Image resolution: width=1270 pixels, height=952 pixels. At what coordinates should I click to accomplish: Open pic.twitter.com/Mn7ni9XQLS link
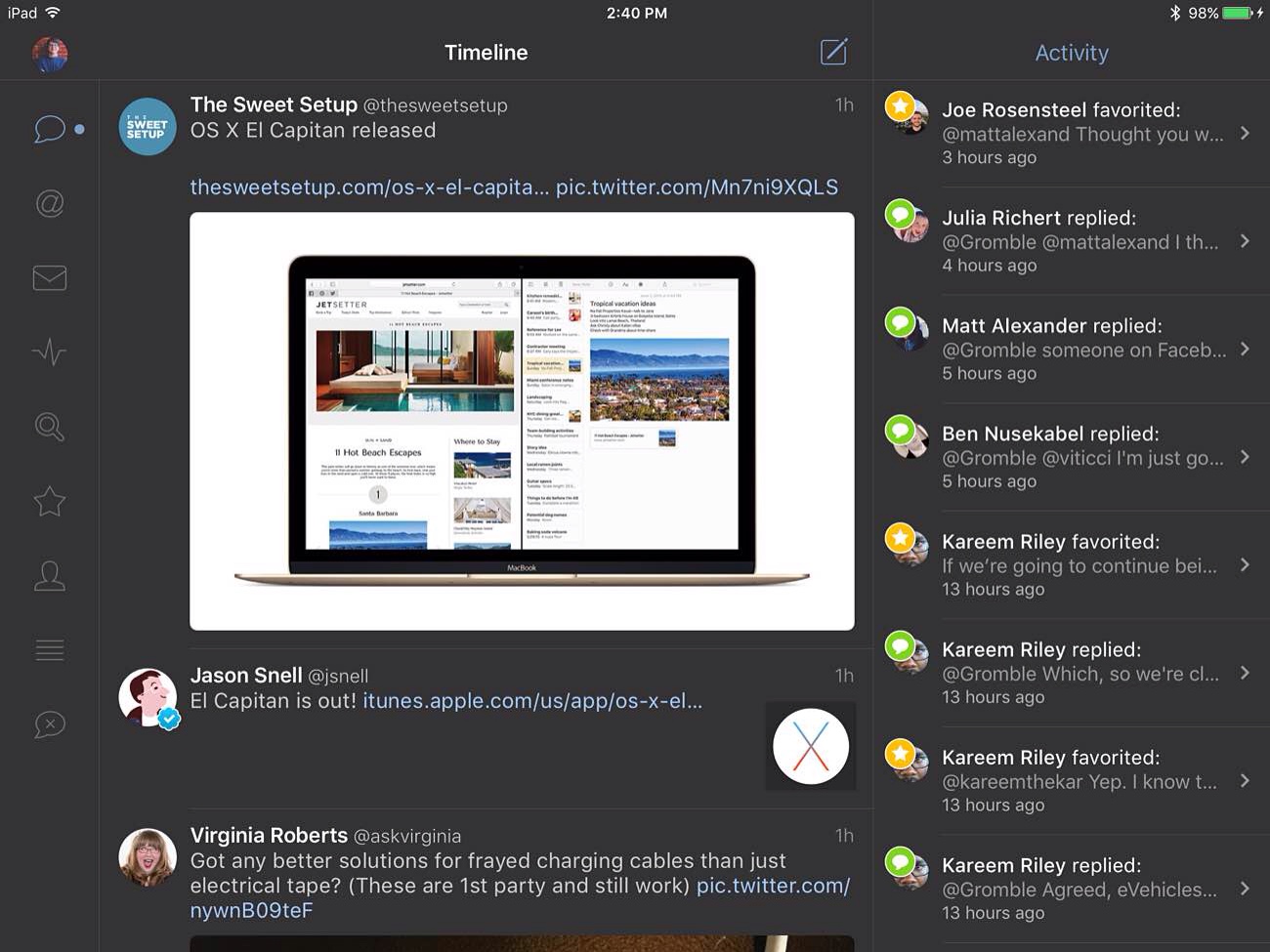coord(697,187)
